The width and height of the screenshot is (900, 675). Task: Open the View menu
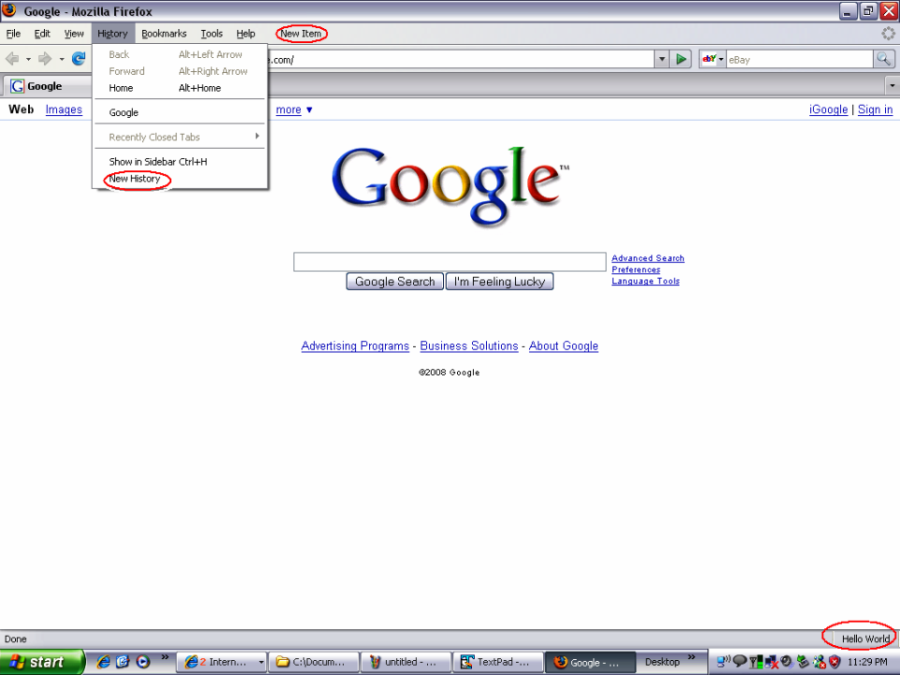pyautogui.click(x=73, y=34)
